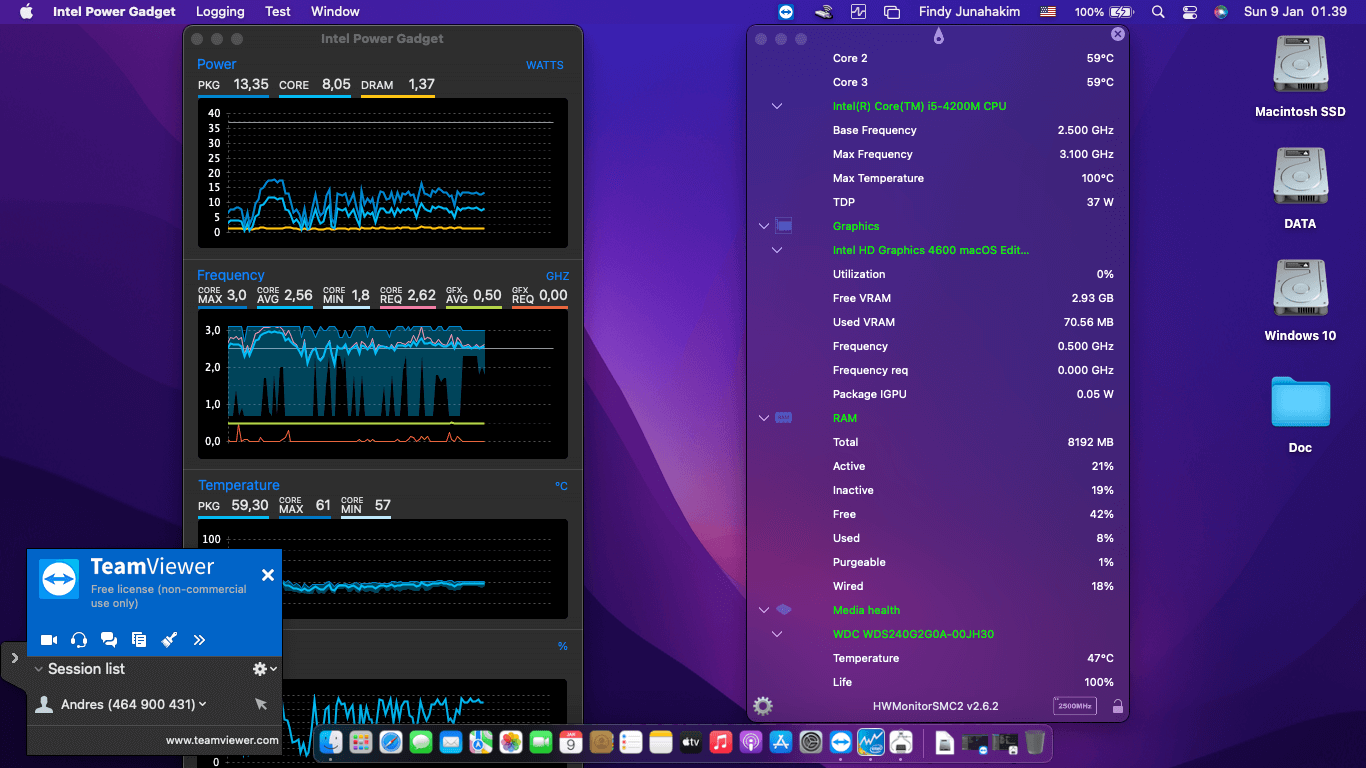The image size is (1366, 768).
Task: Launch Safari from the Dock
Action: (x=391, y=742)
